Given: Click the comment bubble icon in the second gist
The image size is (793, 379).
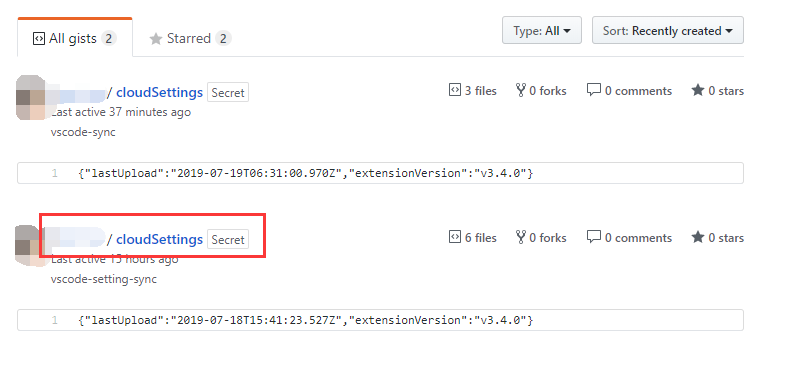Looking at the screenshot, I should tap(593, 237).
